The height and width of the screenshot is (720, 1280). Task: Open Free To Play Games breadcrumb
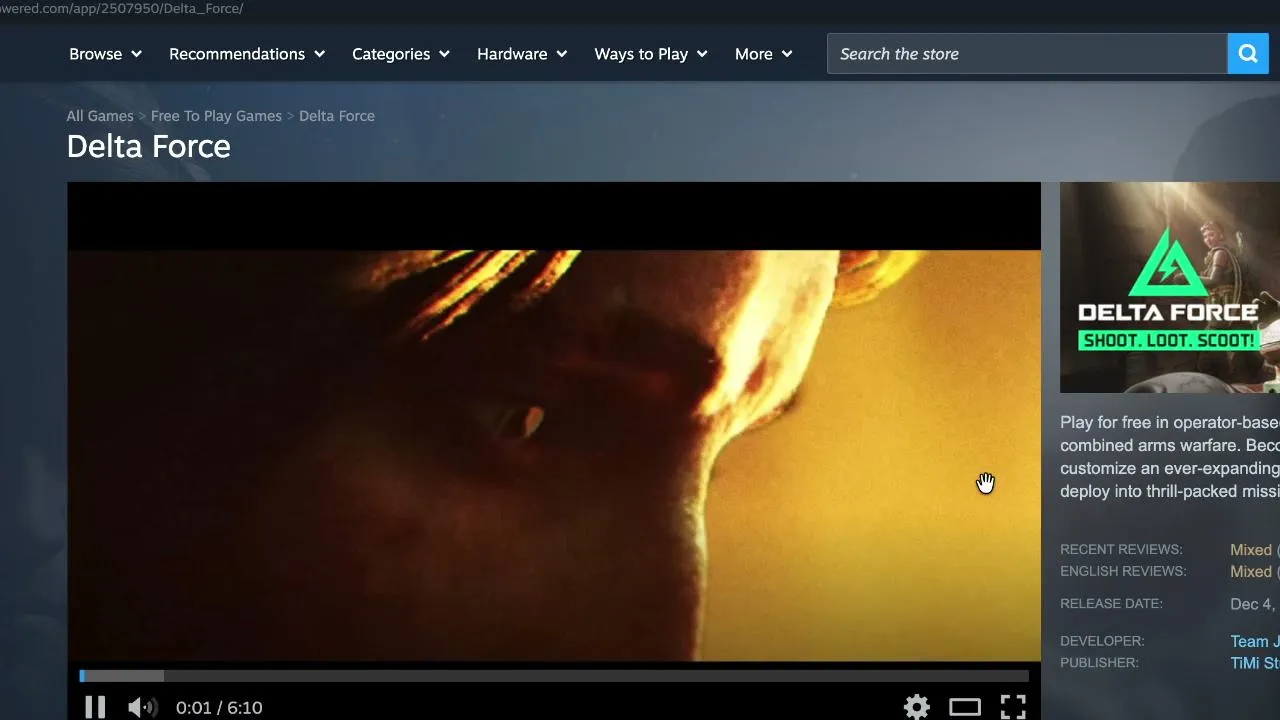[216, 116]
